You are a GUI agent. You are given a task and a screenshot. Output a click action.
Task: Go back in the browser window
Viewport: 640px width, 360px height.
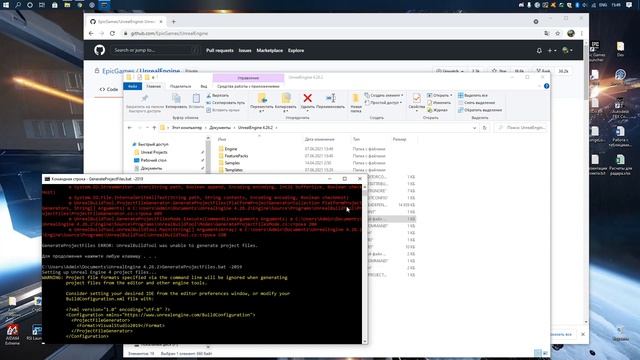(x=91, y=33)
